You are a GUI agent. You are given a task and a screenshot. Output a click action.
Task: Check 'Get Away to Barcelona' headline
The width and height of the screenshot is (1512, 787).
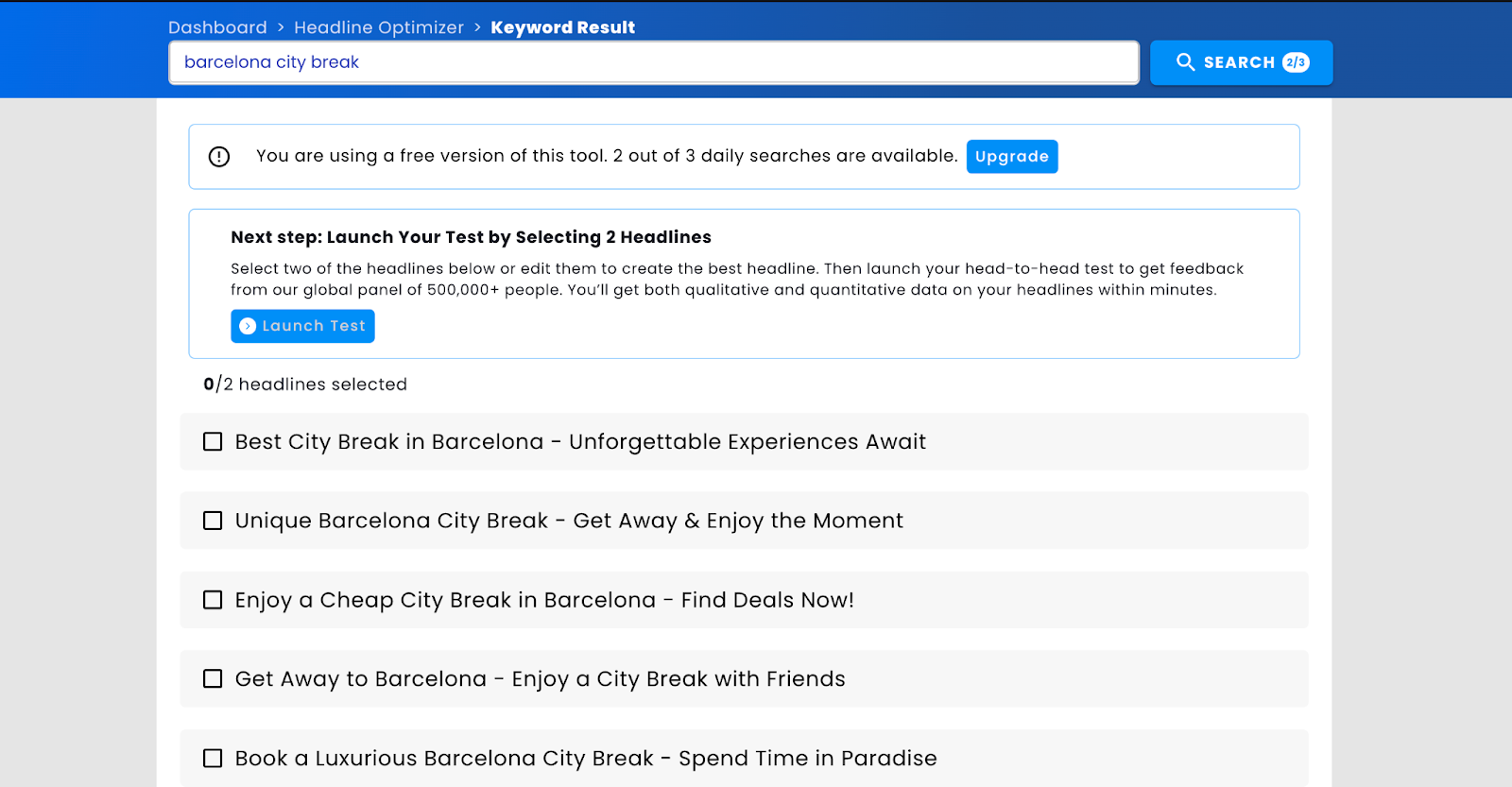pyautogui.click(x=213, y=678)
